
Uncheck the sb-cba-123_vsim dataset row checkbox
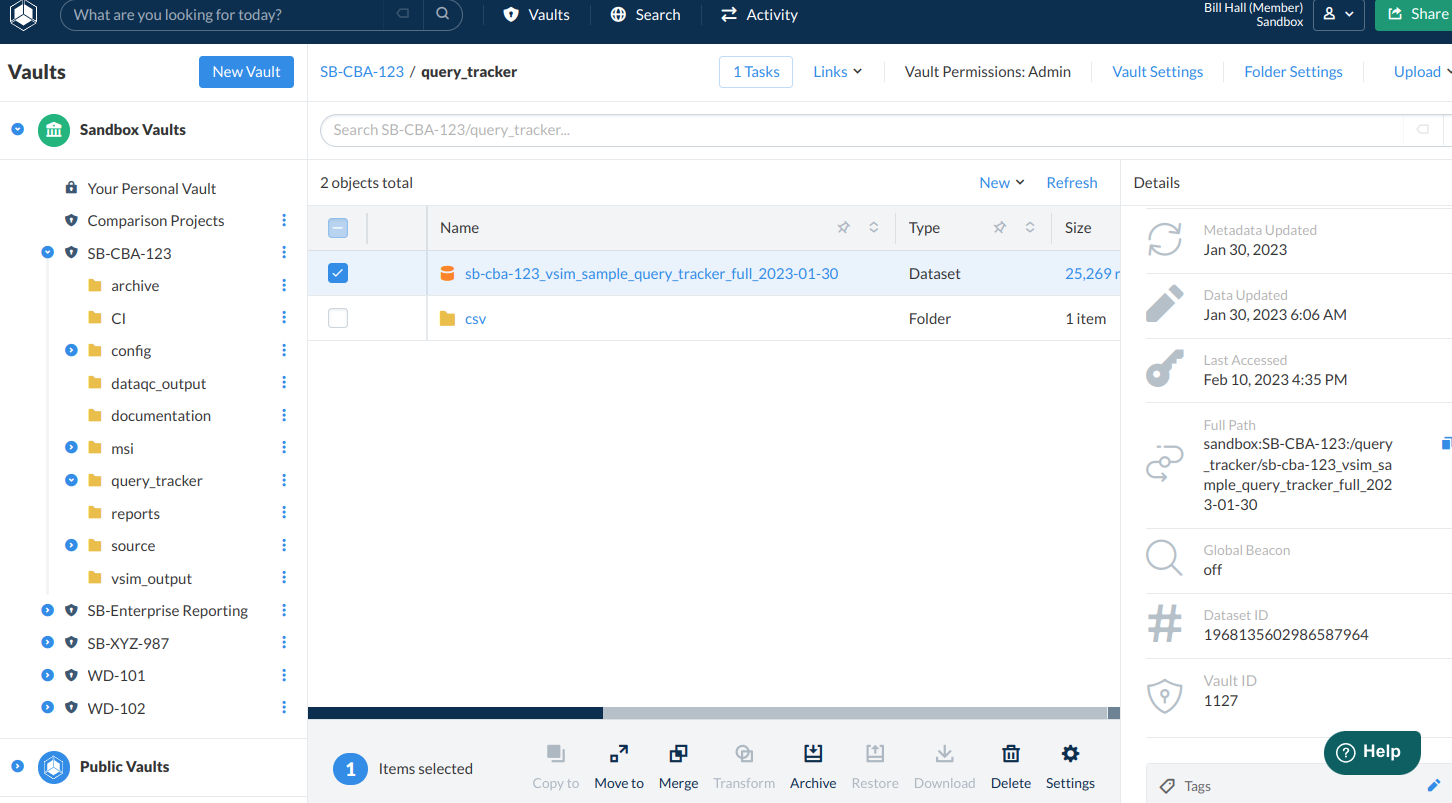pyautogui.click(x=338, y=273)
